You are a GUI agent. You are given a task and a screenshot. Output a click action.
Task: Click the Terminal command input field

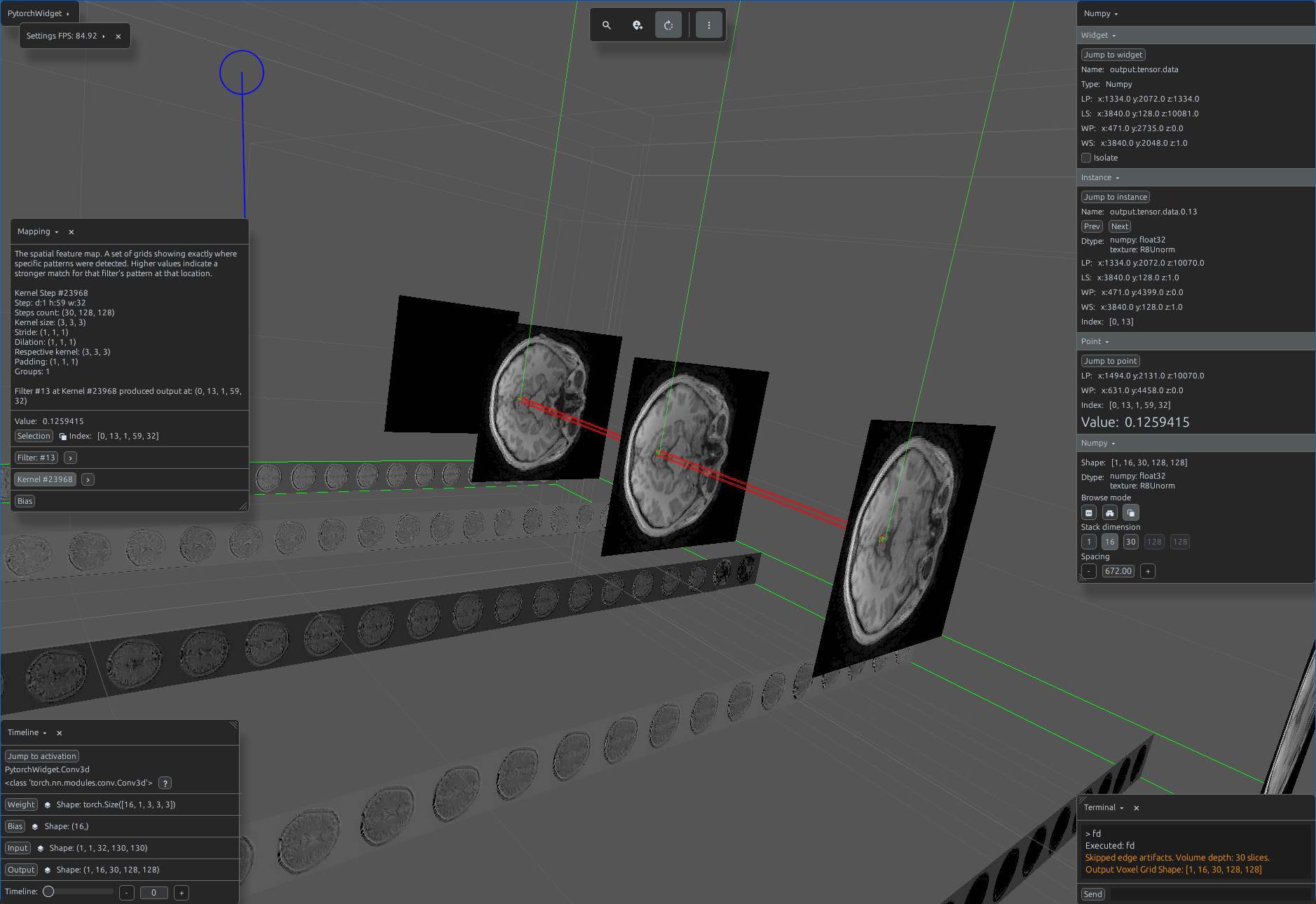coord(1210,895)
